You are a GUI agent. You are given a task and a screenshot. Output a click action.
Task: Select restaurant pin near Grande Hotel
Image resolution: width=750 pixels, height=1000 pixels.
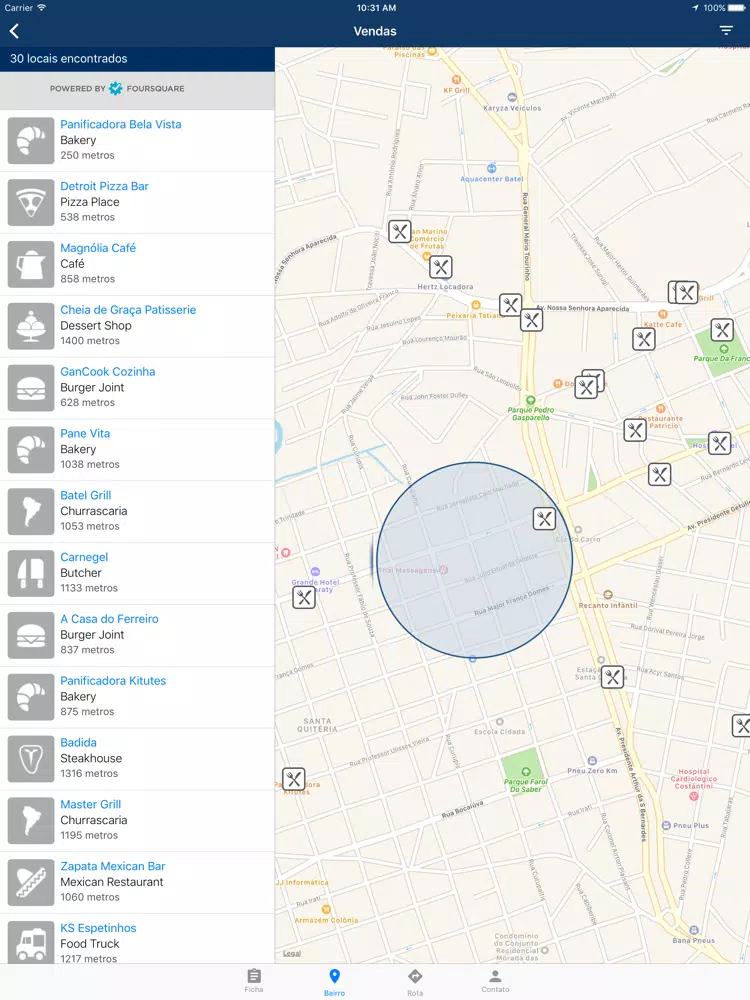coord(304,598)
